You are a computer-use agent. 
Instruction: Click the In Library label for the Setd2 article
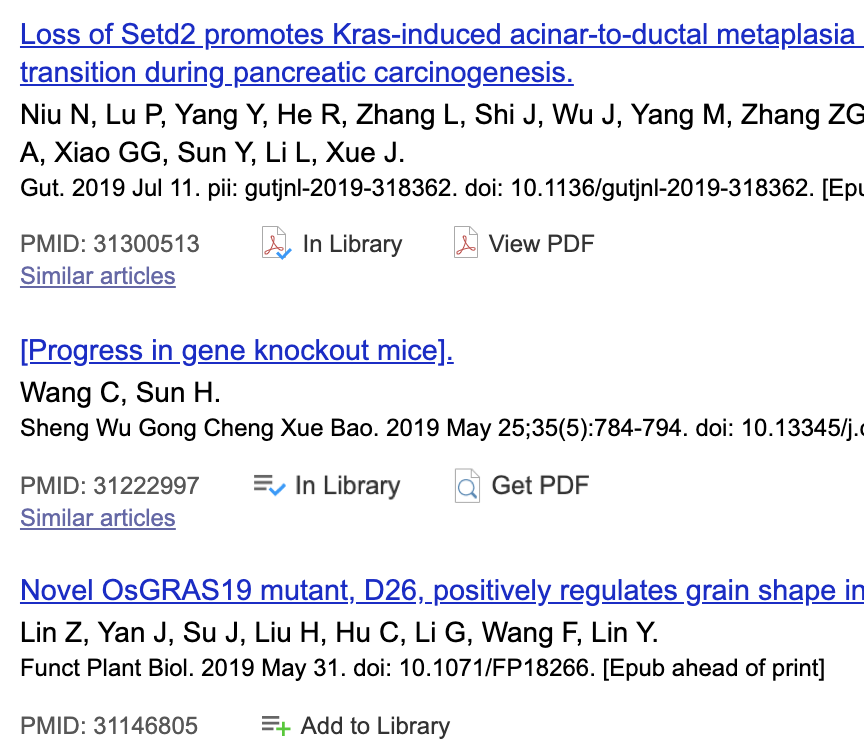coord(347,243)
